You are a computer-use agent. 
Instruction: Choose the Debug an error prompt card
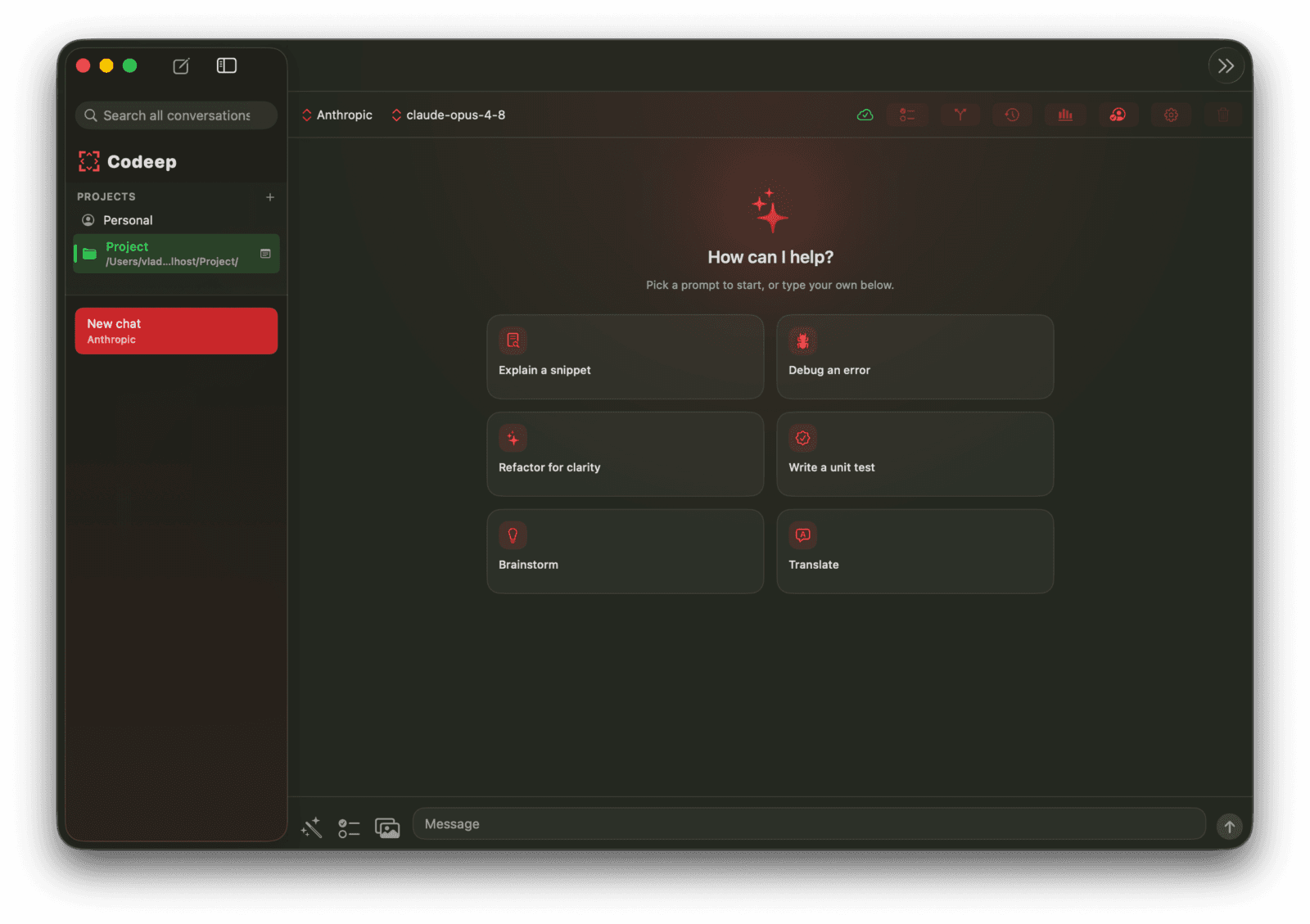(x=915, y=357)
